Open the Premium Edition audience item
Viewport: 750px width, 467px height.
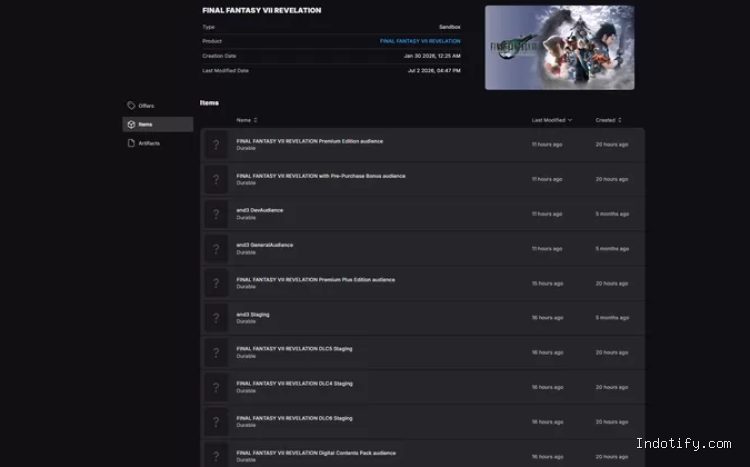pyautogui.click(x=422, y=145)
